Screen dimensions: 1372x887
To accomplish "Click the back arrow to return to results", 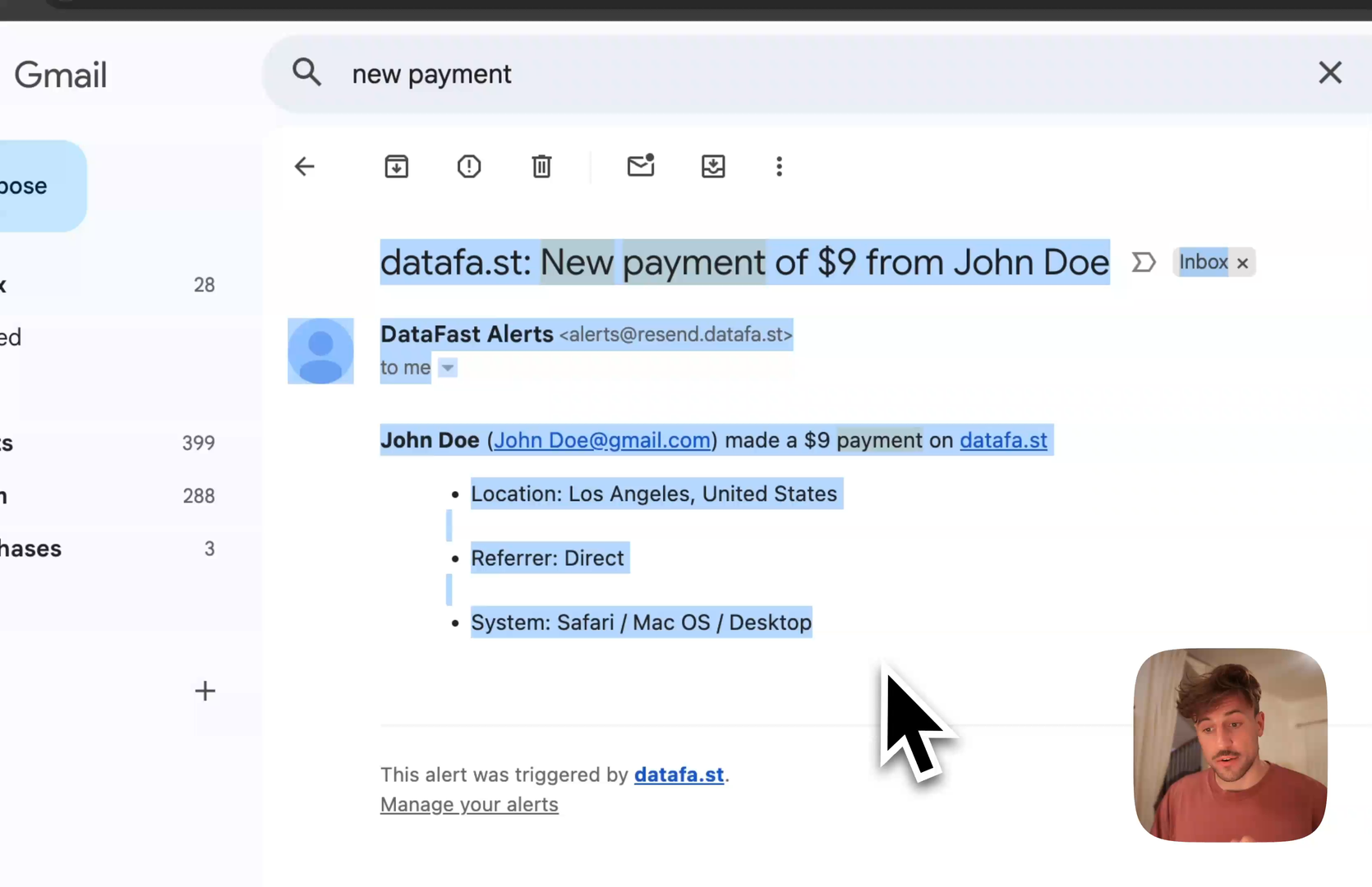I will [305, 167].
